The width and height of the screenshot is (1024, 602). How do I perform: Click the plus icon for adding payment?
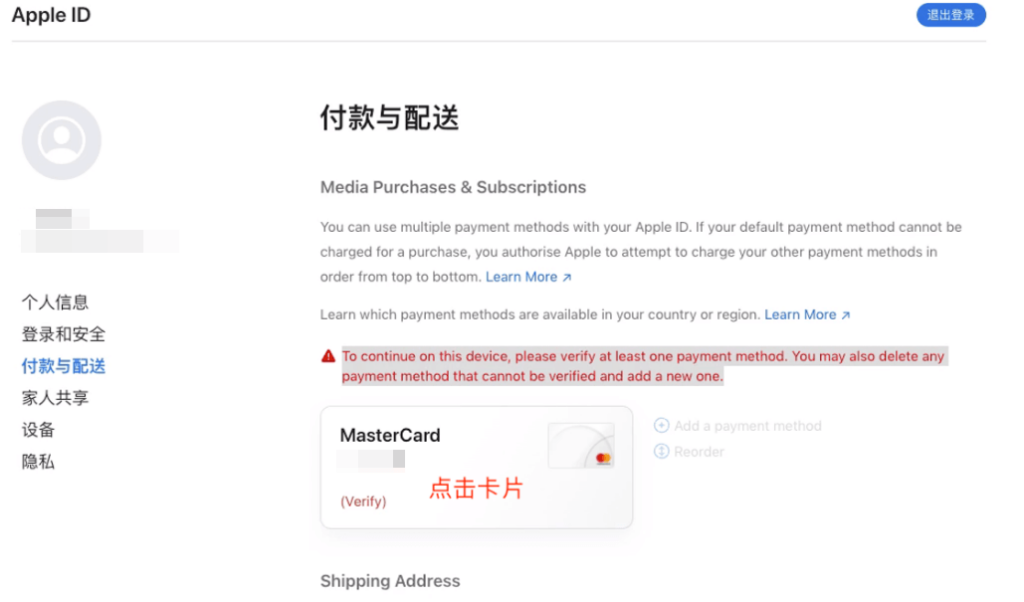(x=662, y=426)
